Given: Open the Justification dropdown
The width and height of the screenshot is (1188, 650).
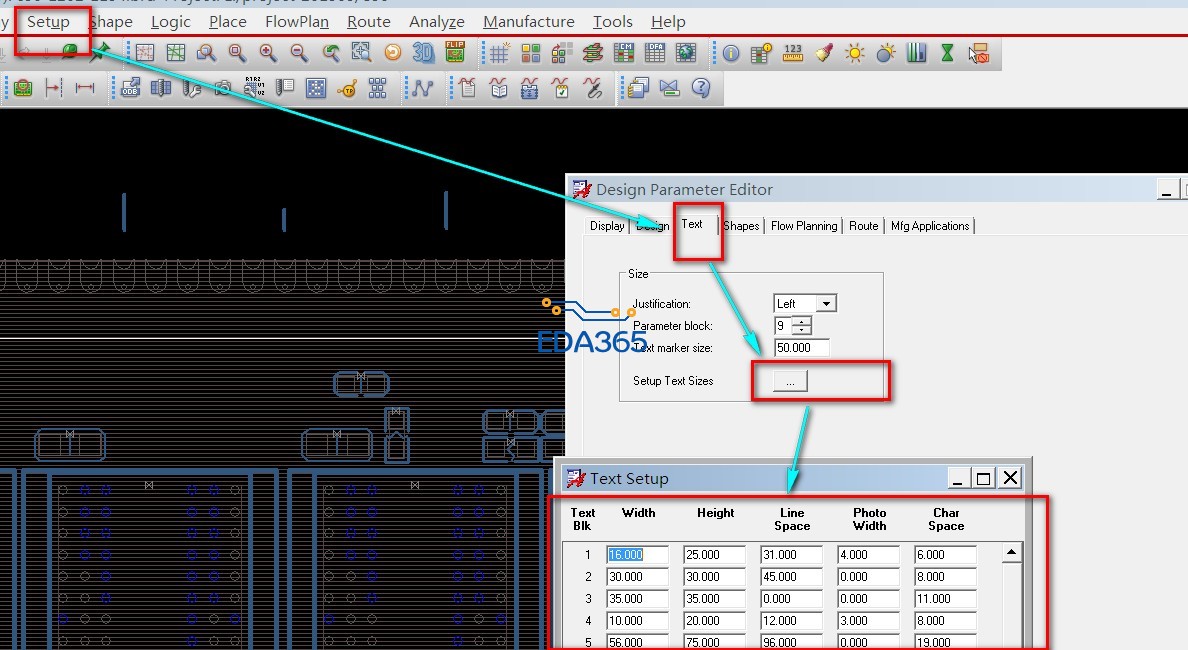Looking at the screenshot, I should click(826, 303).
